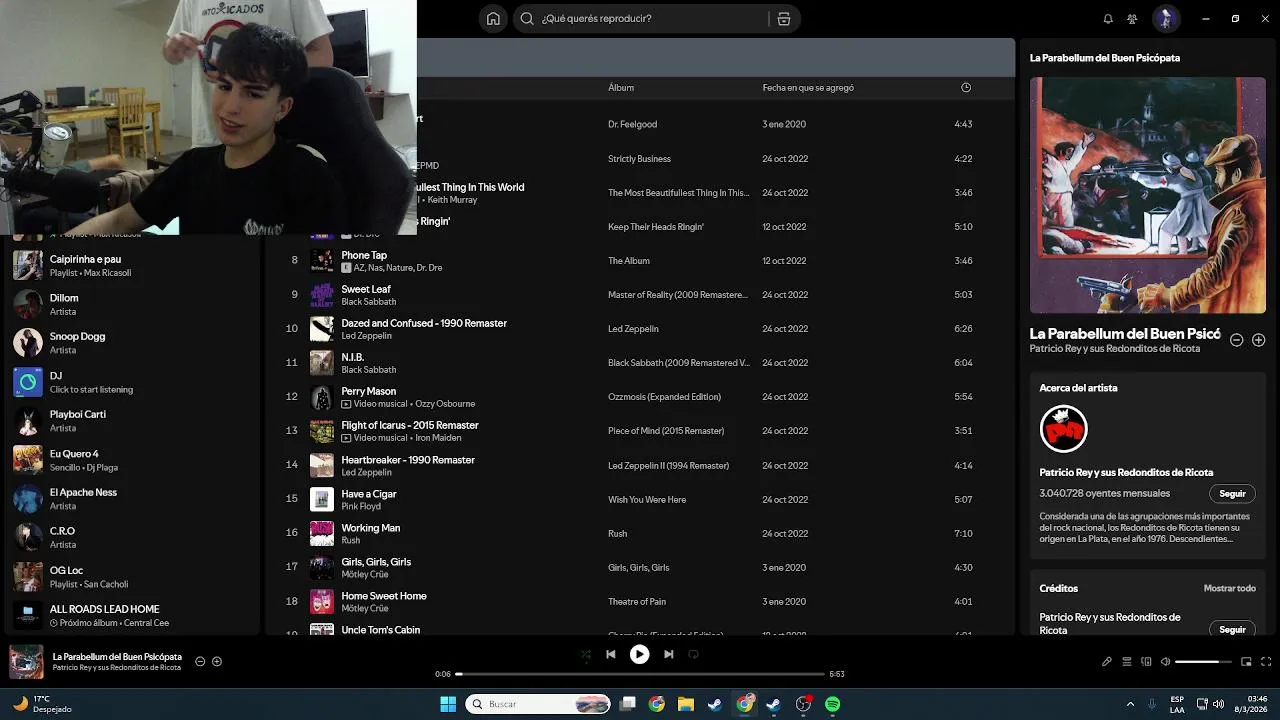The height and width of the screenshot is (720, 1280).
Task: Open C.R.O artist in library
Action: tap(132, 537)
